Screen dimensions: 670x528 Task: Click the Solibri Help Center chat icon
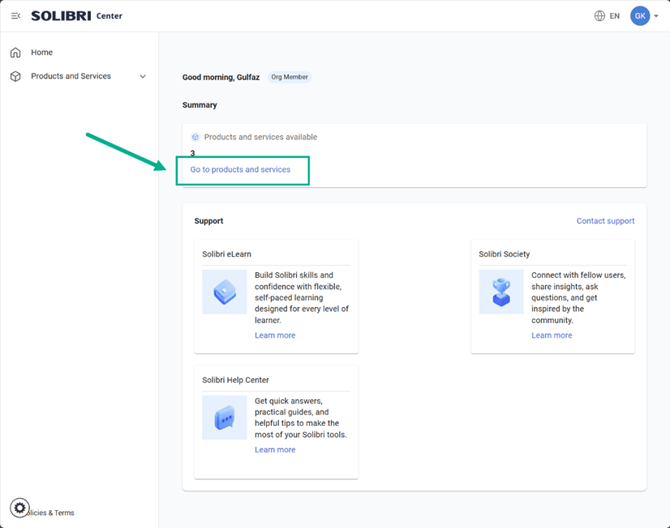224,417
